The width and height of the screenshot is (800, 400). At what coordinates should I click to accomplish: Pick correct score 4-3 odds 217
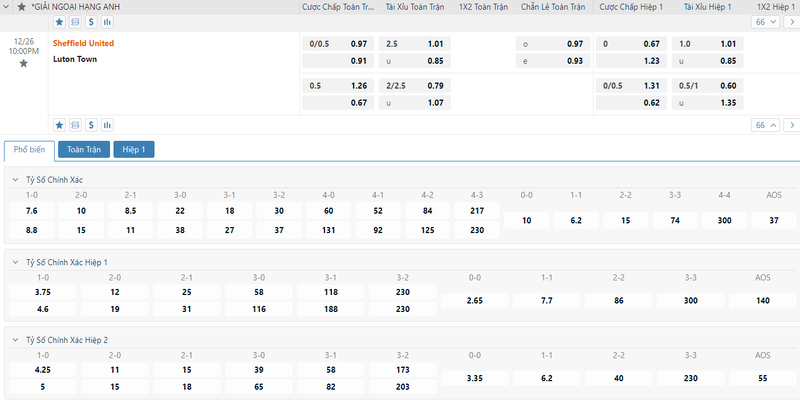[x=477, y=211]
